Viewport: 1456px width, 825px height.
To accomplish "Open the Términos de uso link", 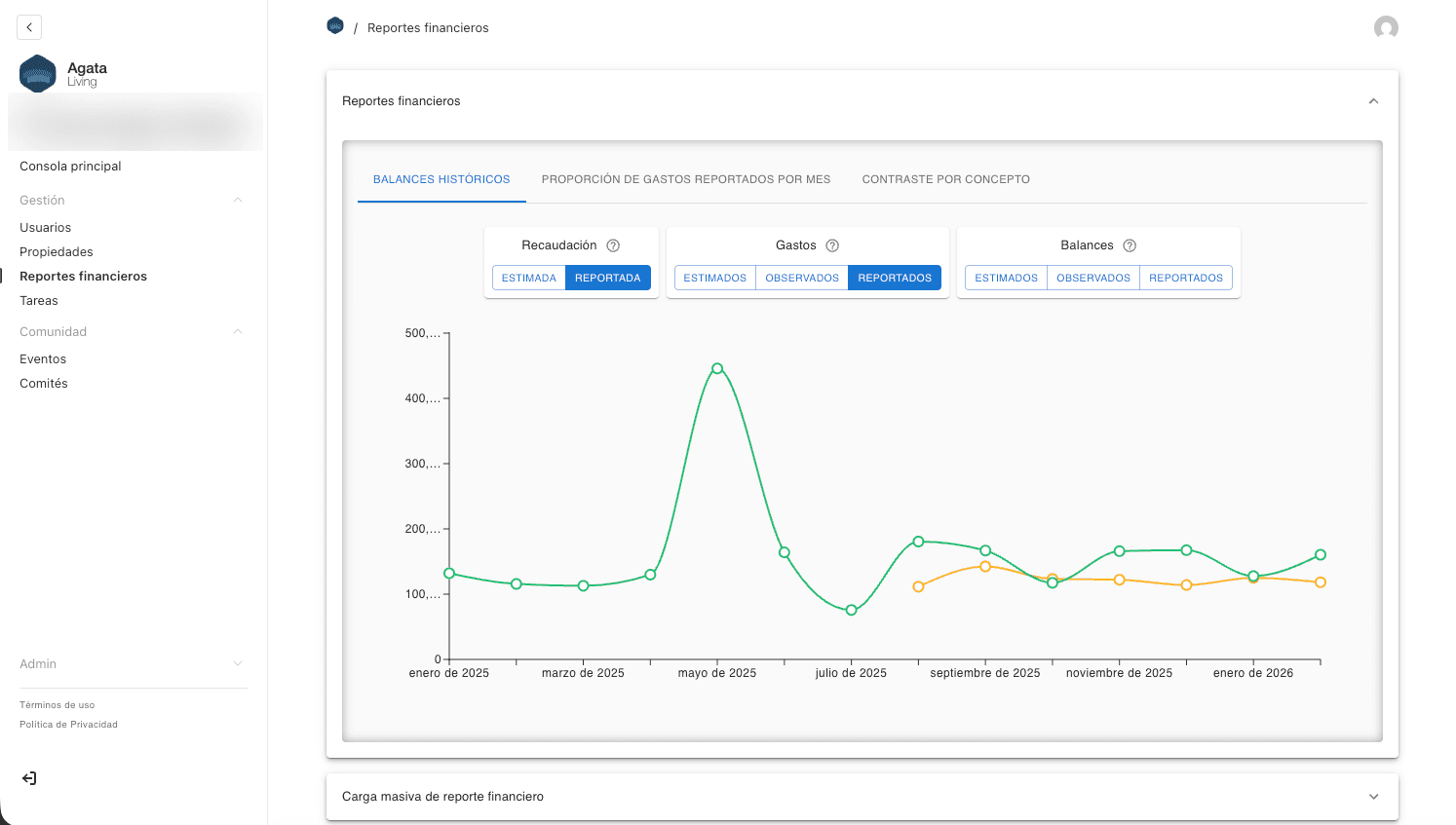I will 57,704.
